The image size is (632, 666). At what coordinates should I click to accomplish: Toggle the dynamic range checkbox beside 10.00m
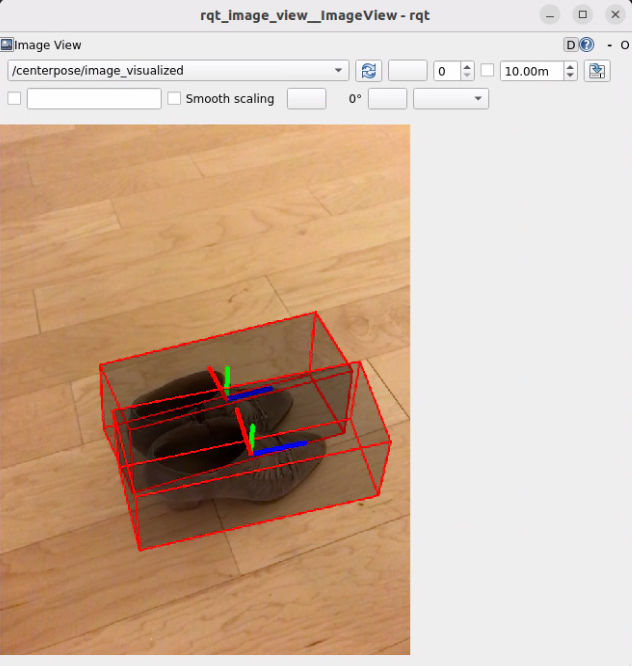[488, 71]
